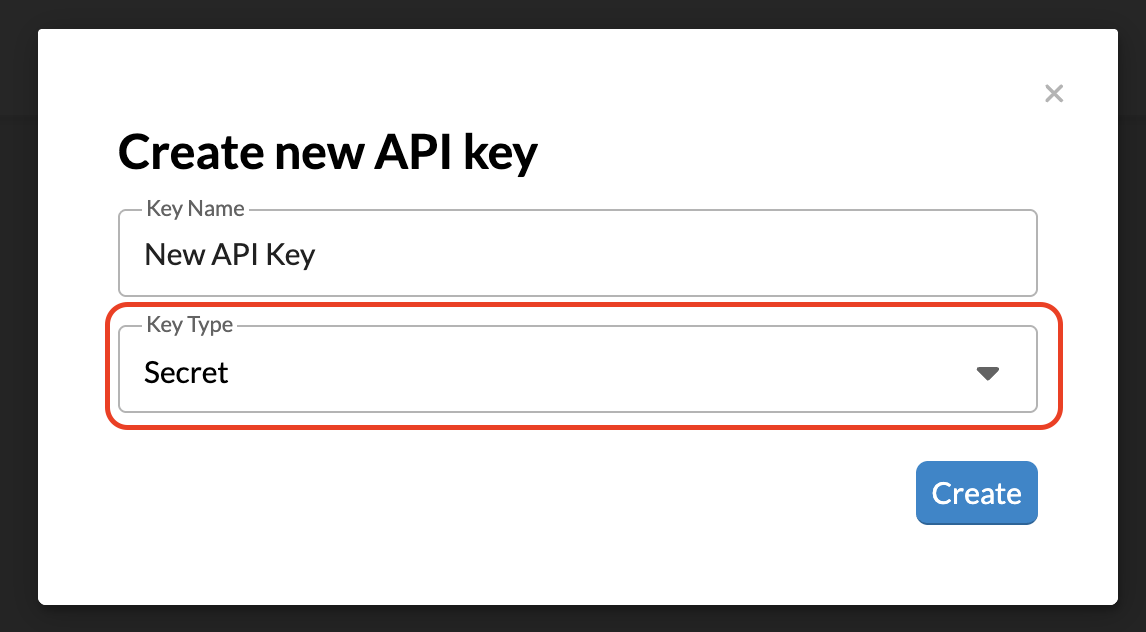Focus the Key Name input to rename
The image size is (1146, 632).
578,253
